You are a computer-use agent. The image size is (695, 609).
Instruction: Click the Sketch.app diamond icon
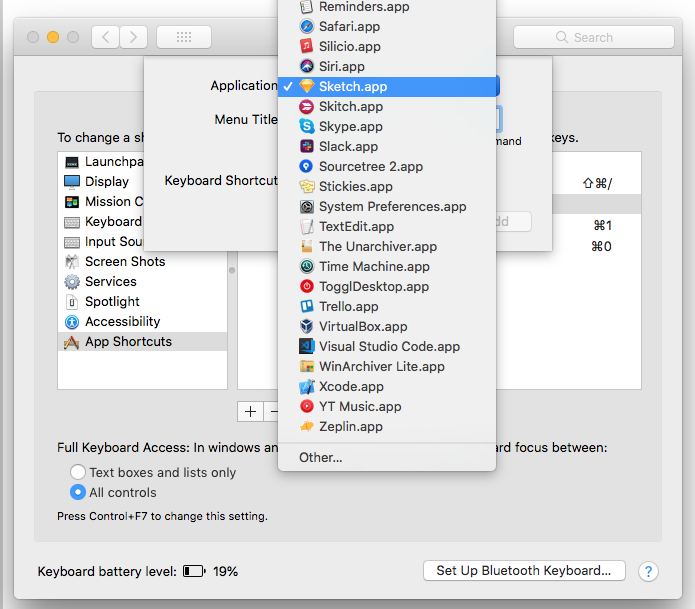[306, 86]
